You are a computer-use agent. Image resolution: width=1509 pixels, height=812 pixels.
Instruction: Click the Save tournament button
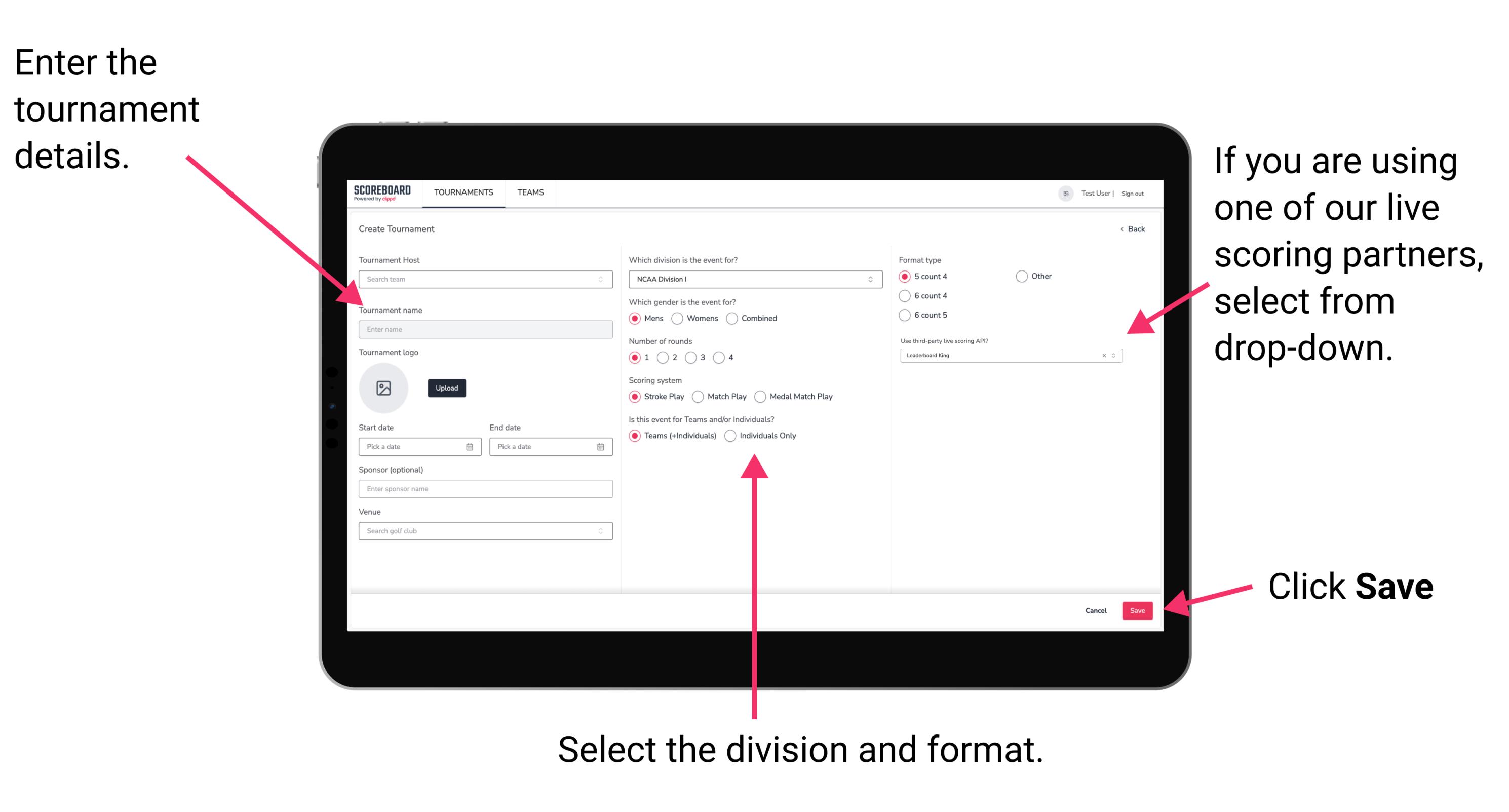point(1139,611)
